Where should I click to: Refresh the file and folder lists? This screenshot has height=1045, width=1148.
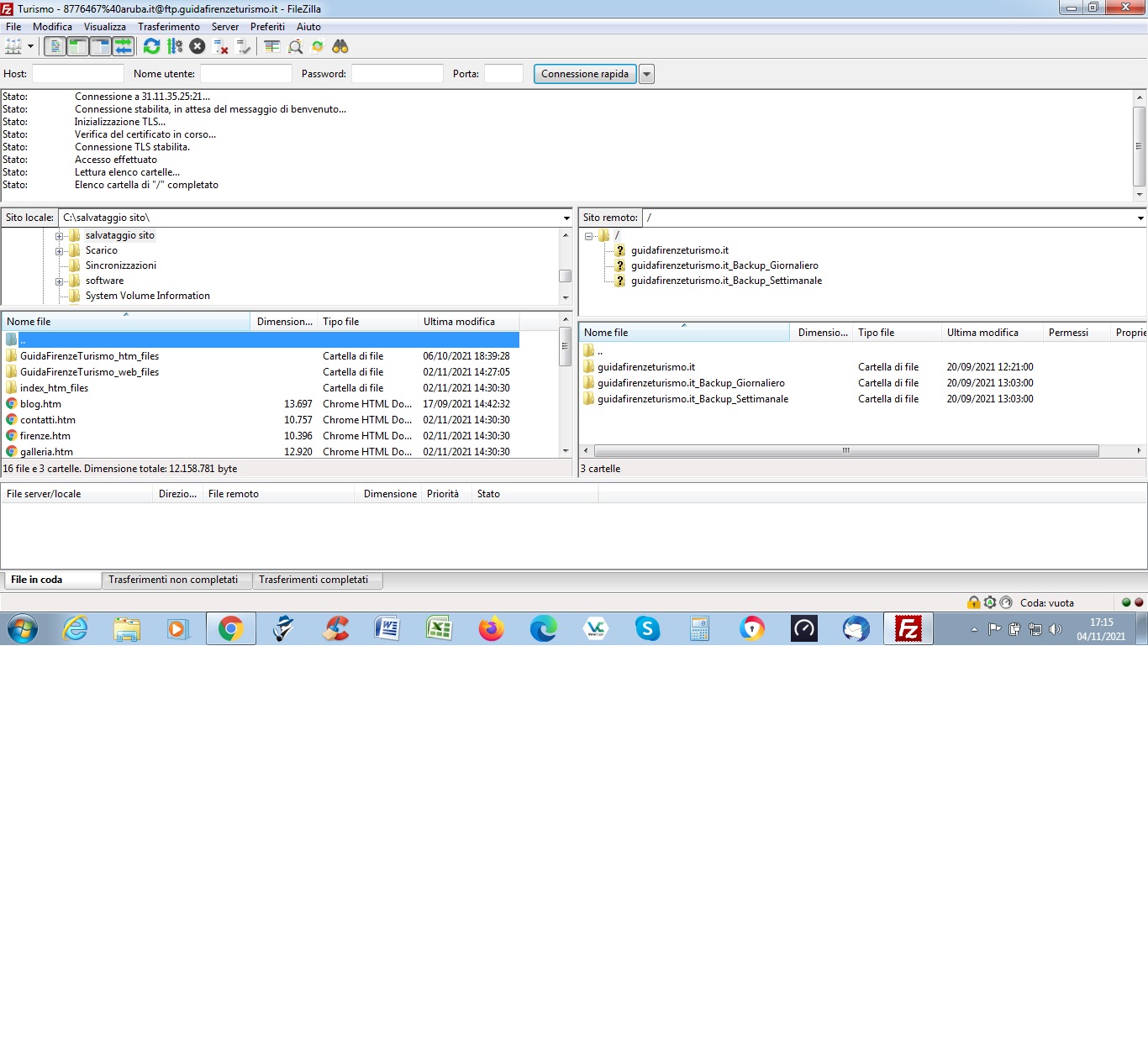[x=152, y=46]
